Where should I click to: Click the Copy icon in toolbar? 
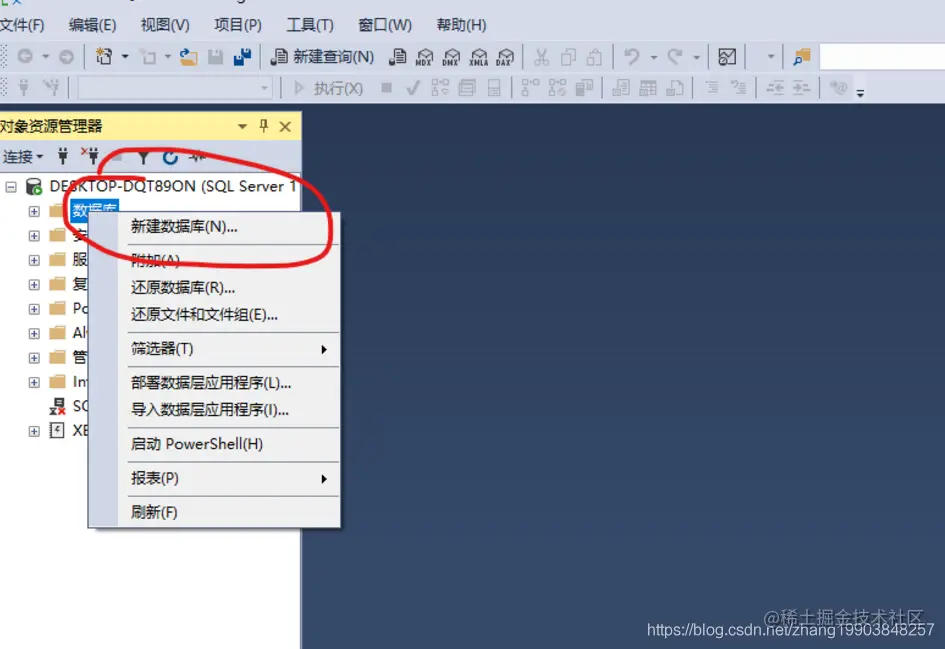[x=568, y=57]
